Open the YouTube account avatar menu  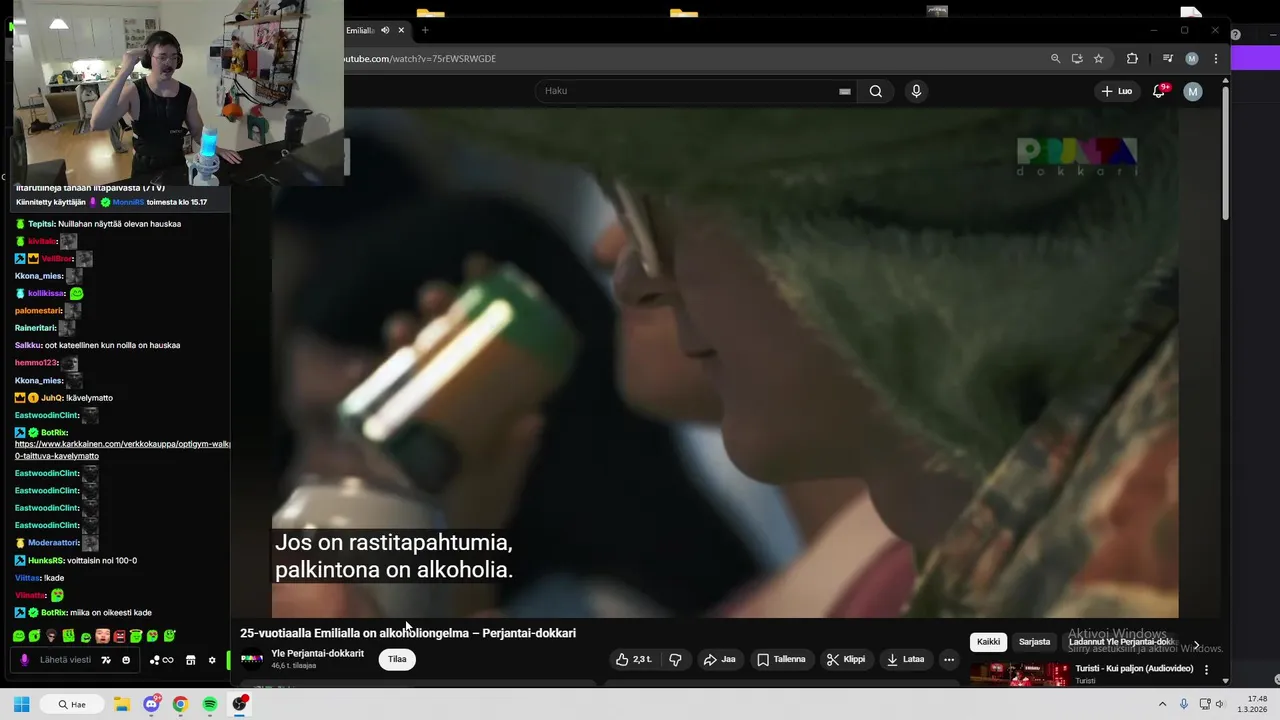[x=1192, y=91]
